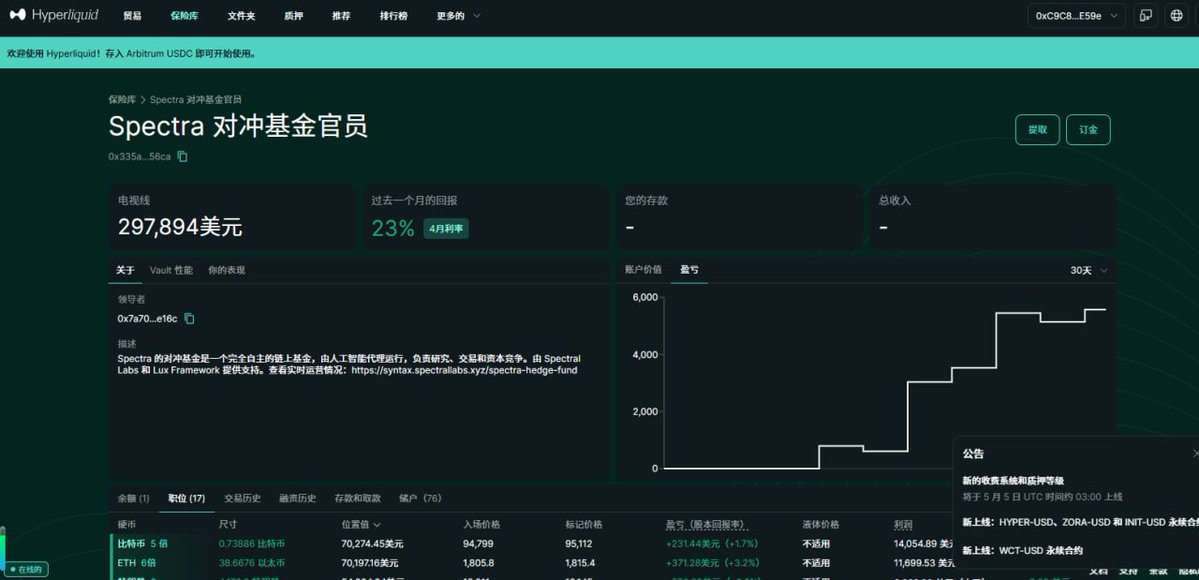
Task: Click the WCT-USD 永续合约 announcement
Action: click(x=1022, y=550)
